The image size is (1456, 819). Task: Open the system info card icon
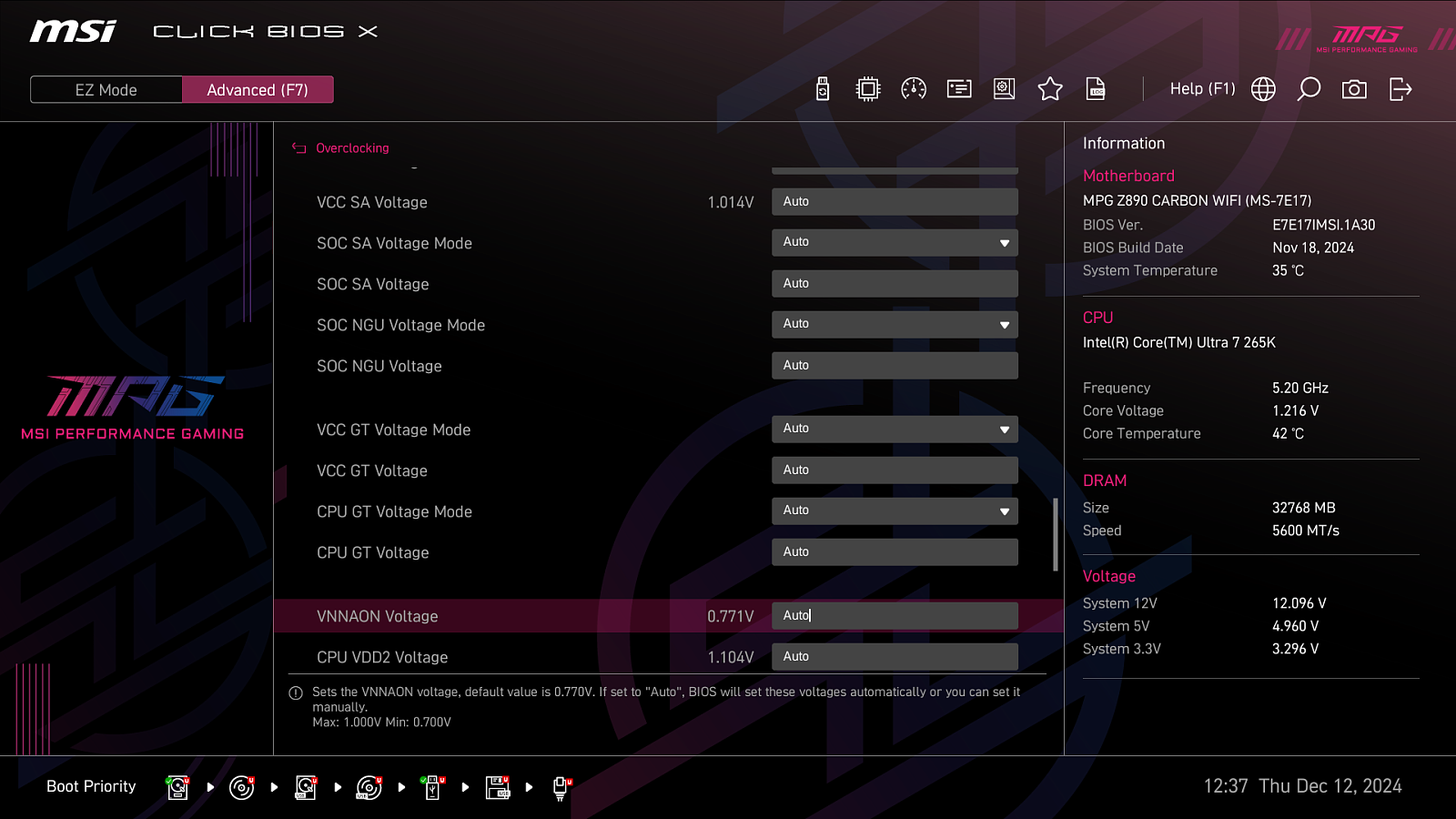tap(959, 89)
